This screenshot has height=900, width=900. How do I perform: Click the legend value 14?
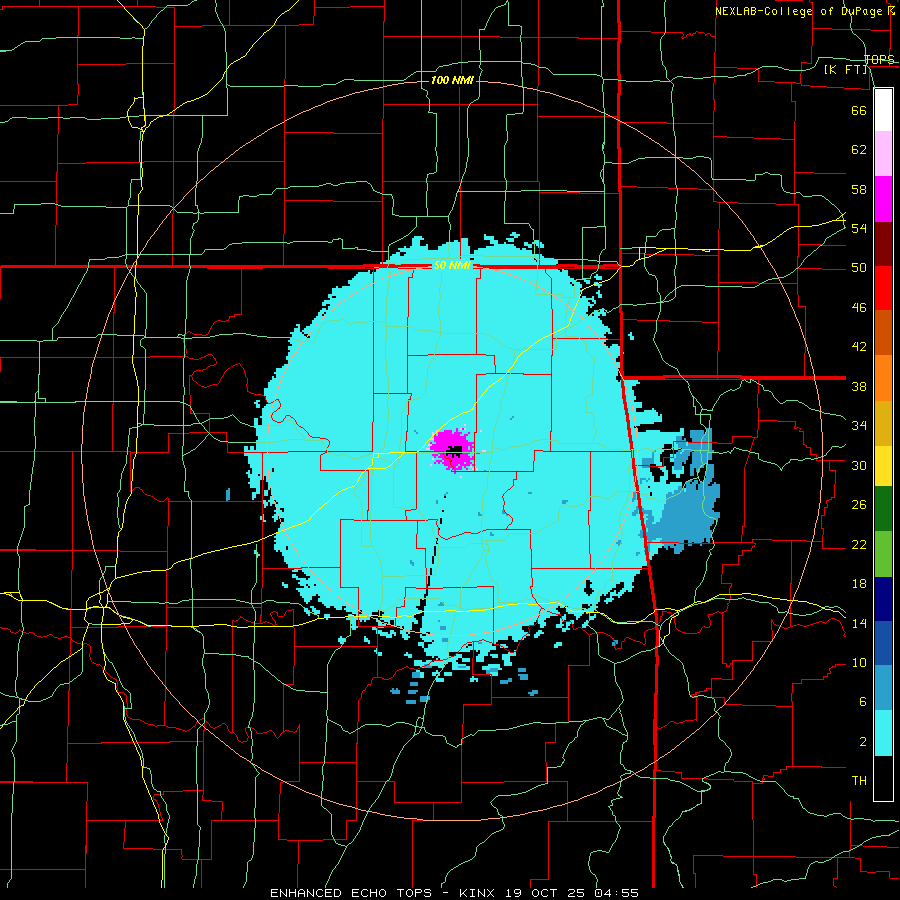coord(859,624)
